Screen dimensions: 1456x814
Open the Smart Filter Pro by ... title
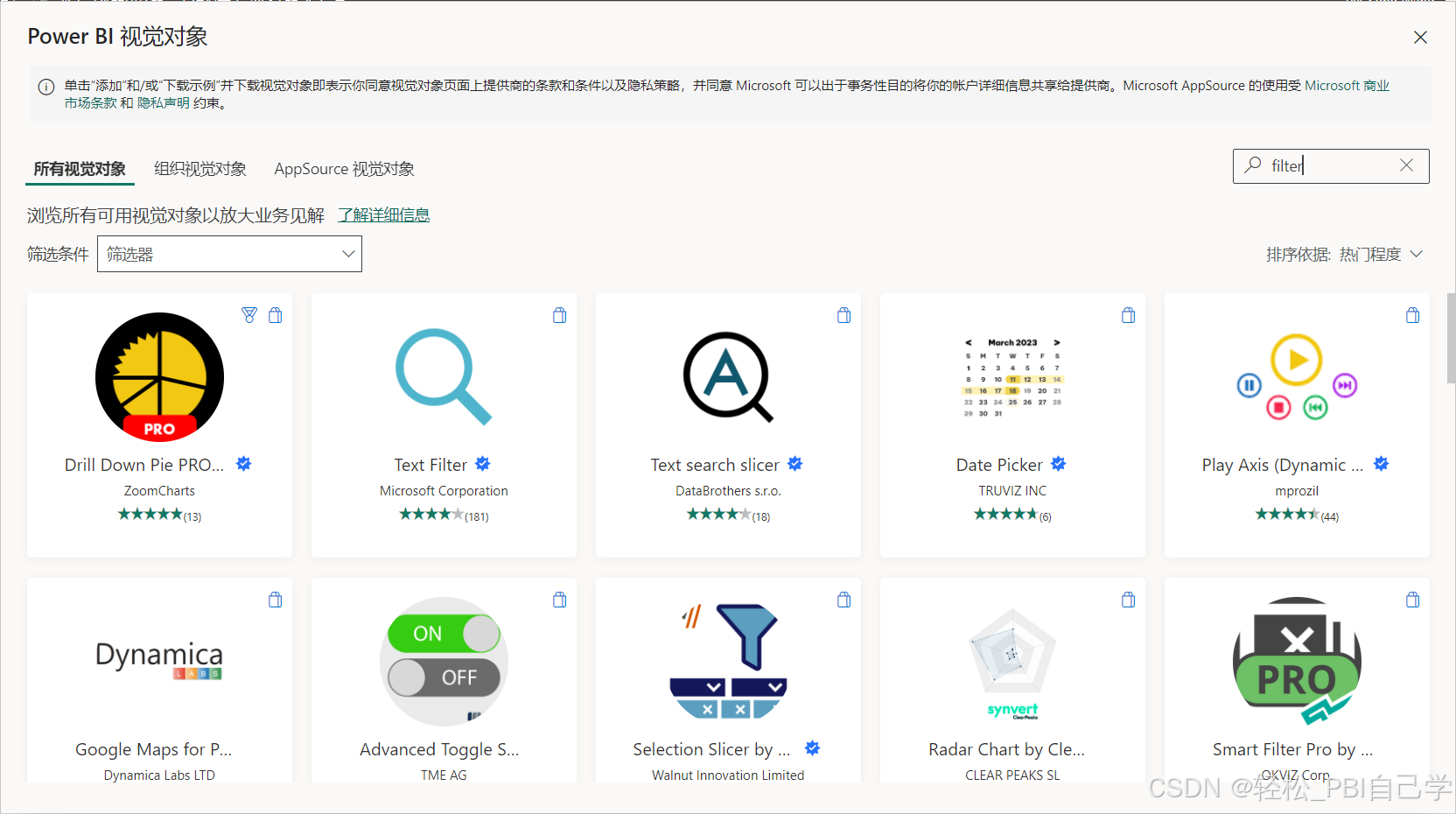click(1292, 749)
